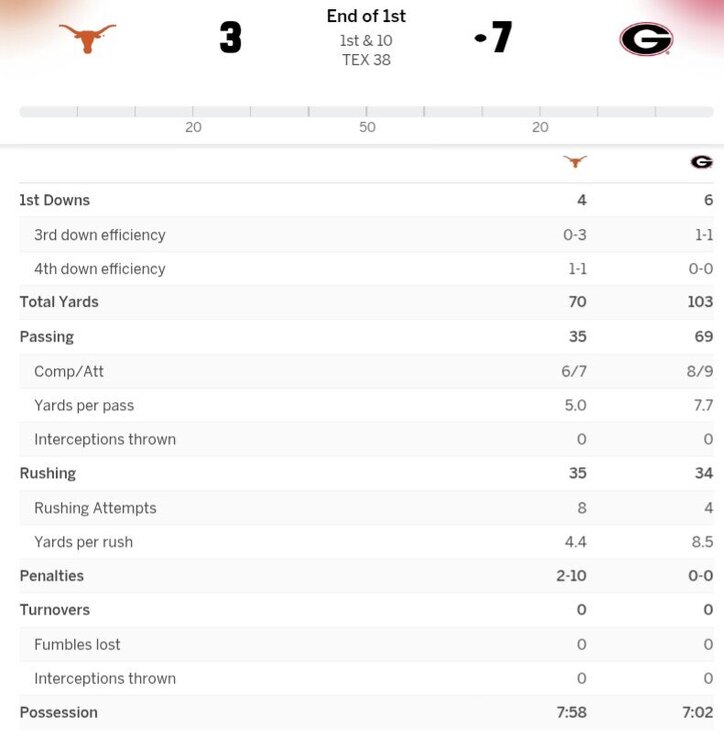Click the 1st & 10 down indicator
This screenshot has height=750, width=724.
(366, 41)
